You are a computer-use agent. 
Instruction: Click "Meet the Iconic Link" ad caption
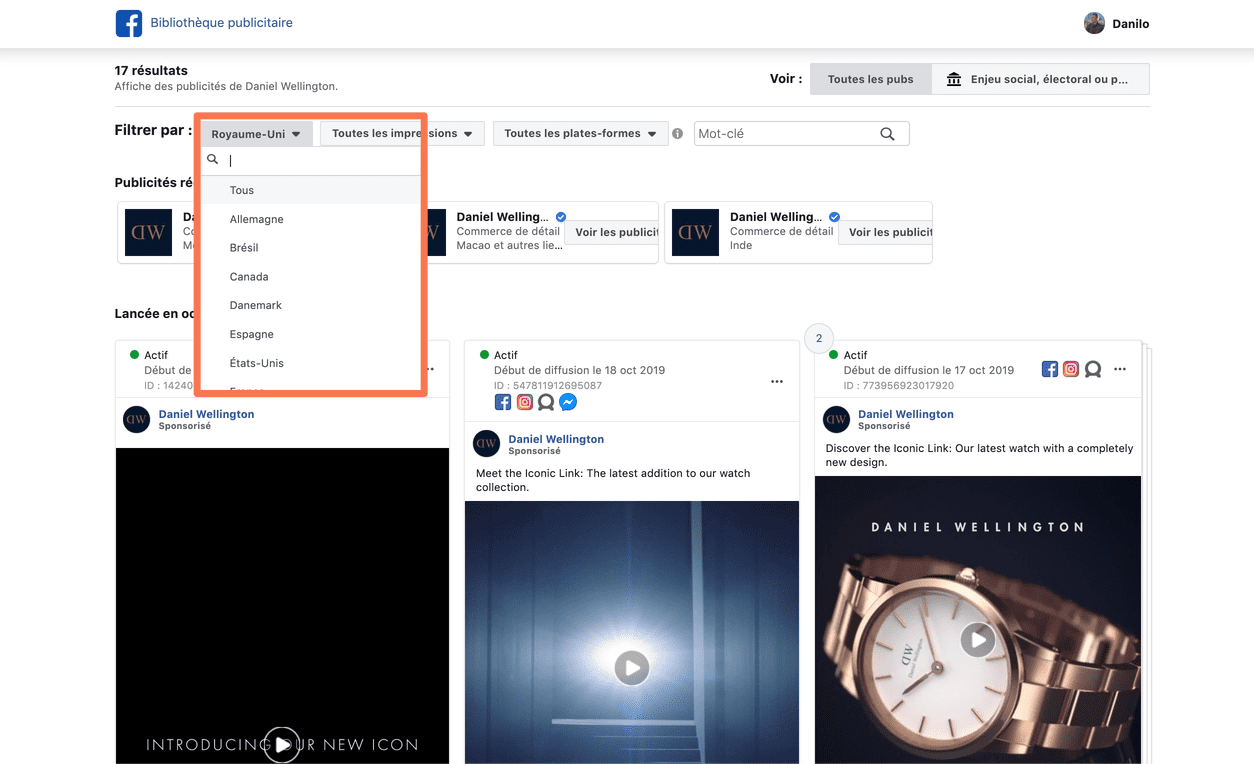coord(613,480)
